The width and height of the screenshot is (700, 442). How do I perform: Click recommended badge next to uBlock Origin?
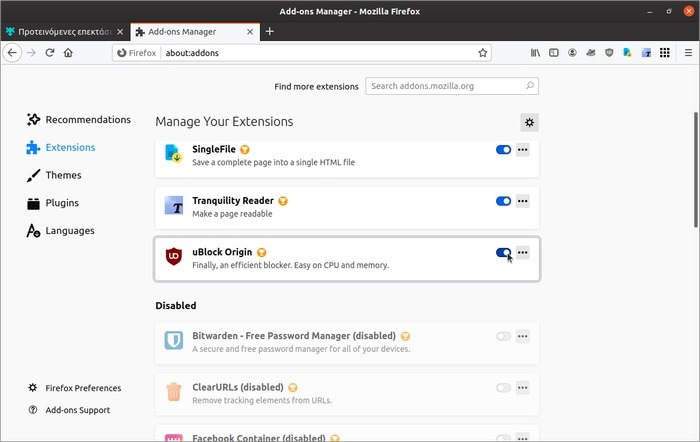click(262, 252)
